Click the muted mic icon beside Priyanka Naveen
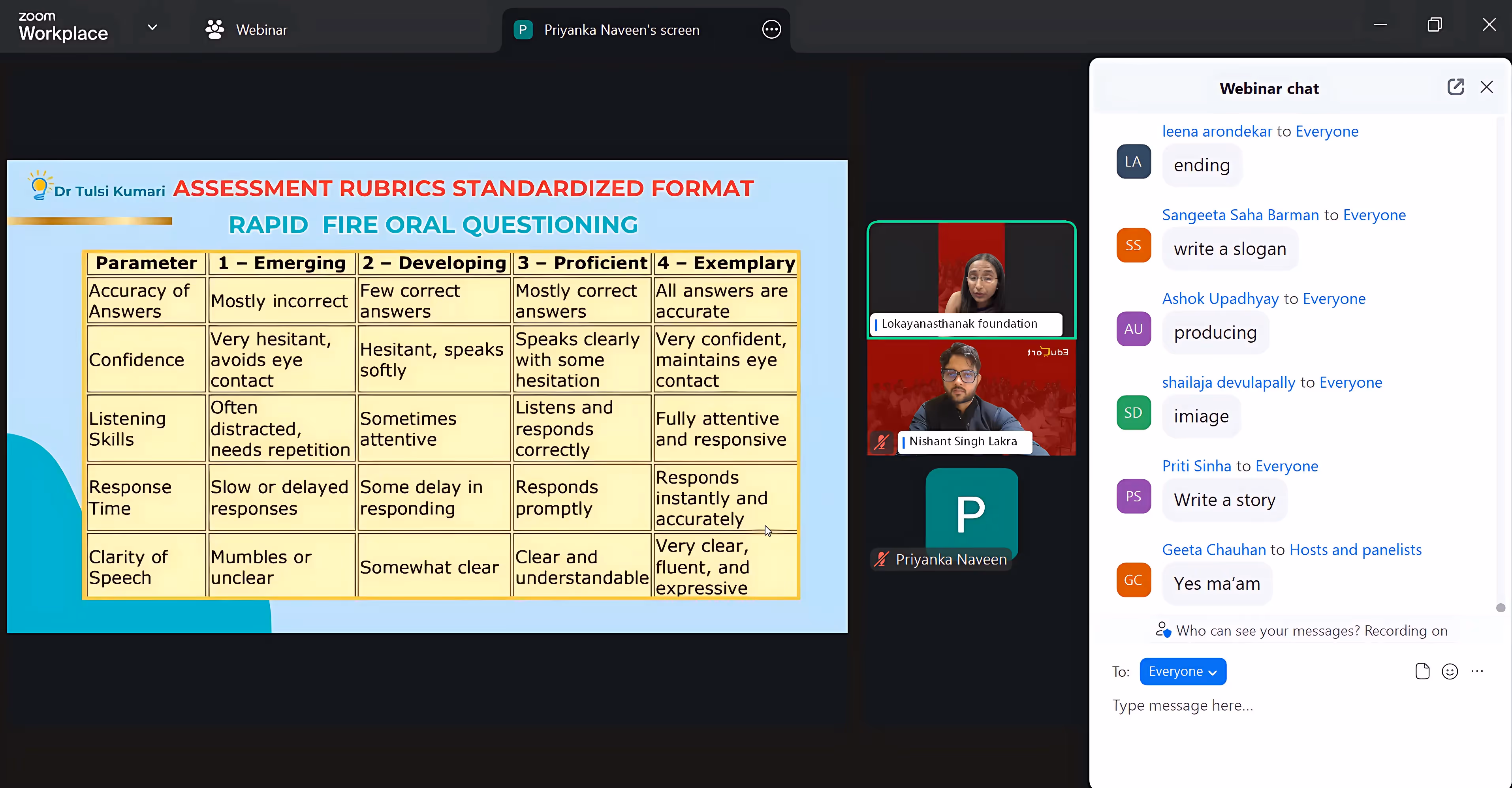 click(881, 559)
